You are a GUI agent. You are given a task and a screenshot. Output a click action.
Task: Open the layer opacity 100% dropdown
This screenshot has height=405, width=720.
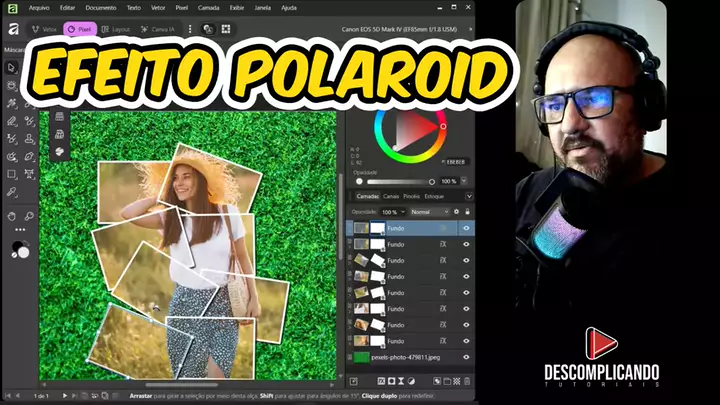point(391,212)
